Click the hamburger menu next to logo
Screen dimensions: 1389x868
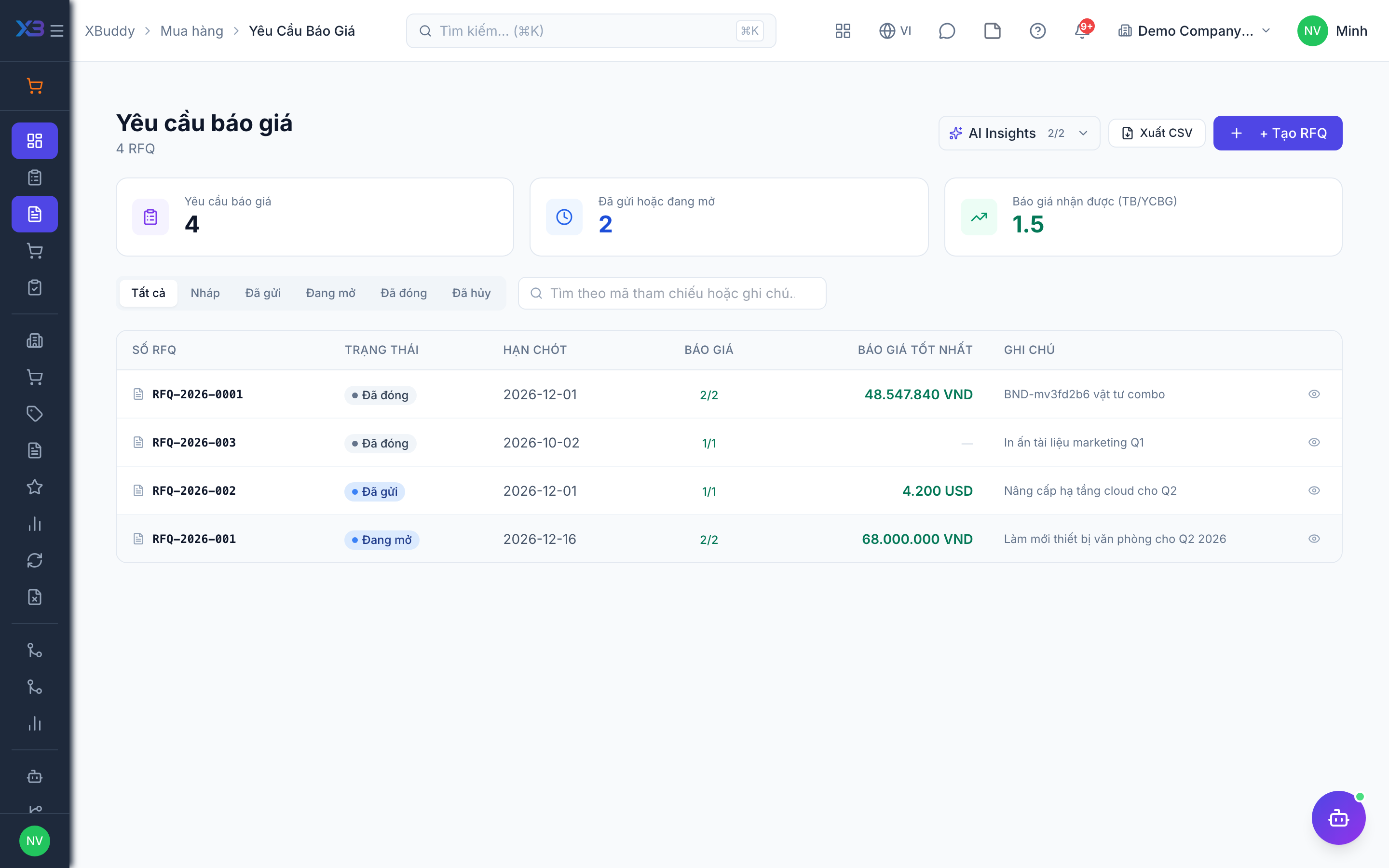coord(57,30)
